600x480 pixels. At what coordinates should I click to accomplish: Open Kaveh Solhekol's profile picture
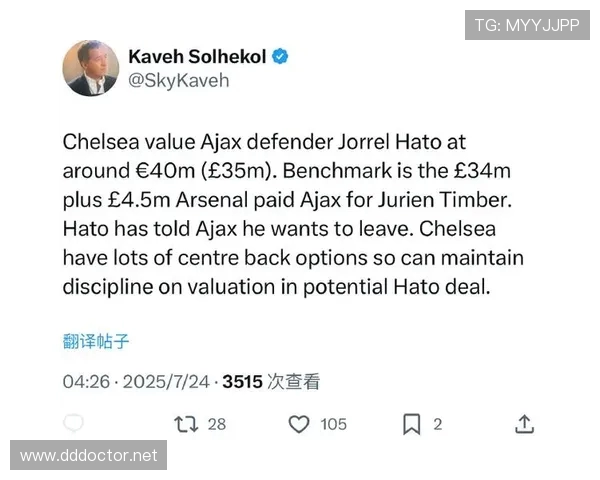91,68
